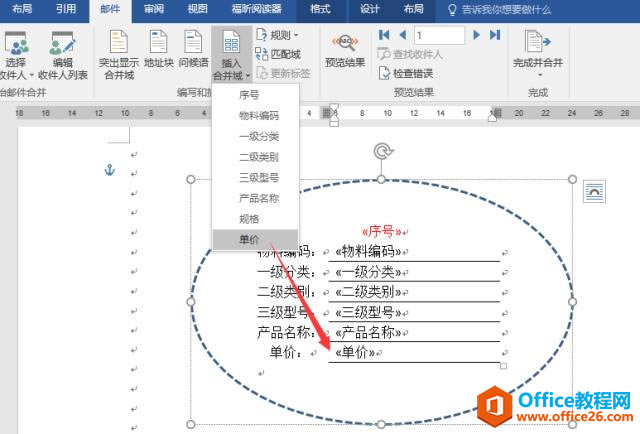640x434 pixels.
Task: Click Check for Errors (检查错误)
Action: tap(406, 73)
